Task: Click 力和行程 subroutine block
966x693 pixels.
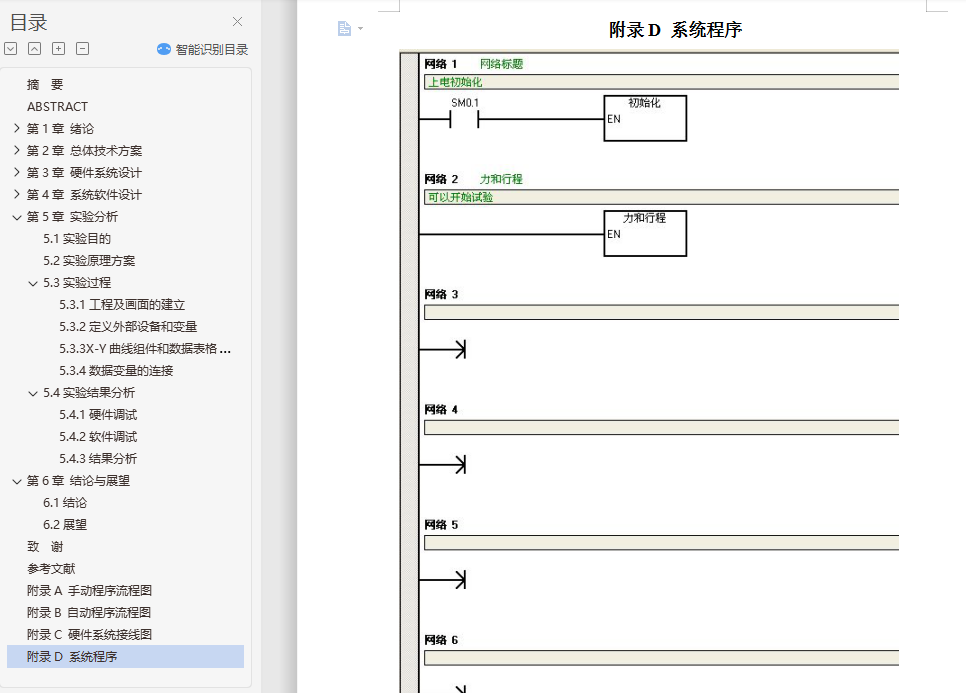Action: 645,233
